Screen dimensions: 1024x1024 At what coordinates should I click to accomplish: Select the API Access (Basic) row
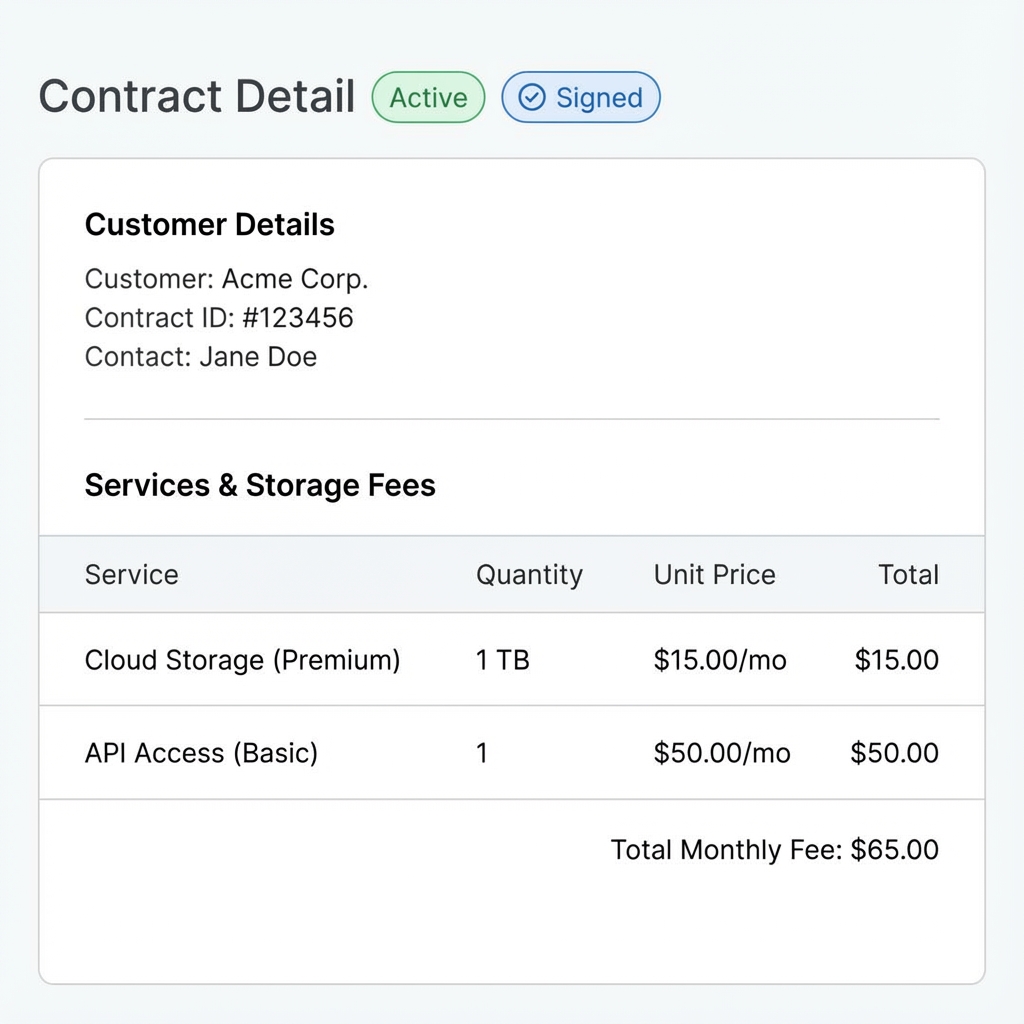click(201, 753)
